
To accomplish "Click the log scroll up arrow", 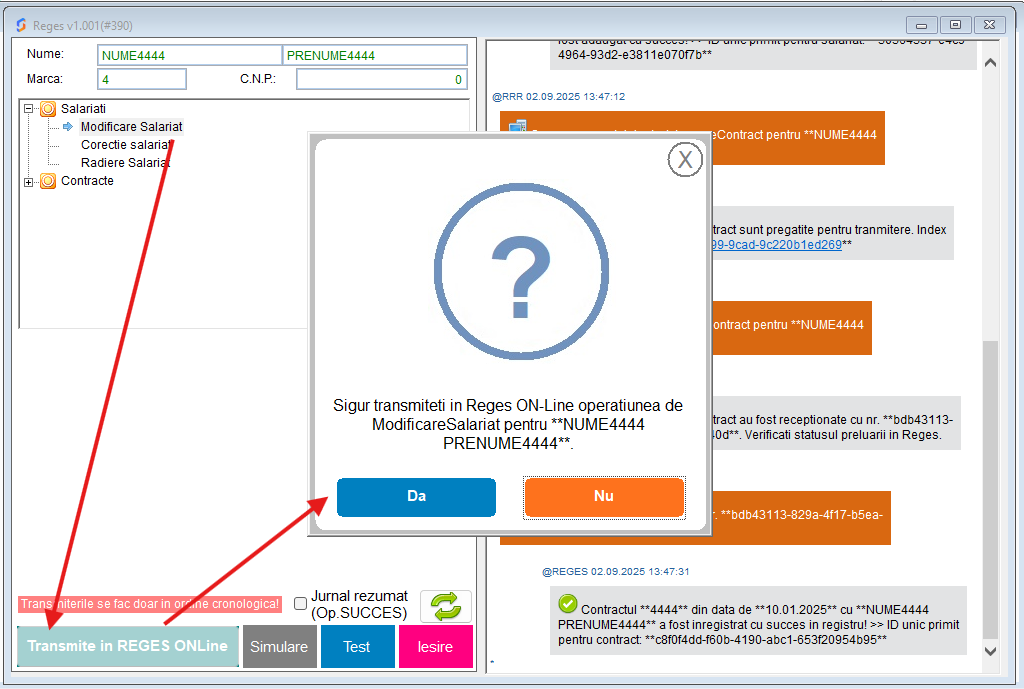I will [x=990, y=63].
